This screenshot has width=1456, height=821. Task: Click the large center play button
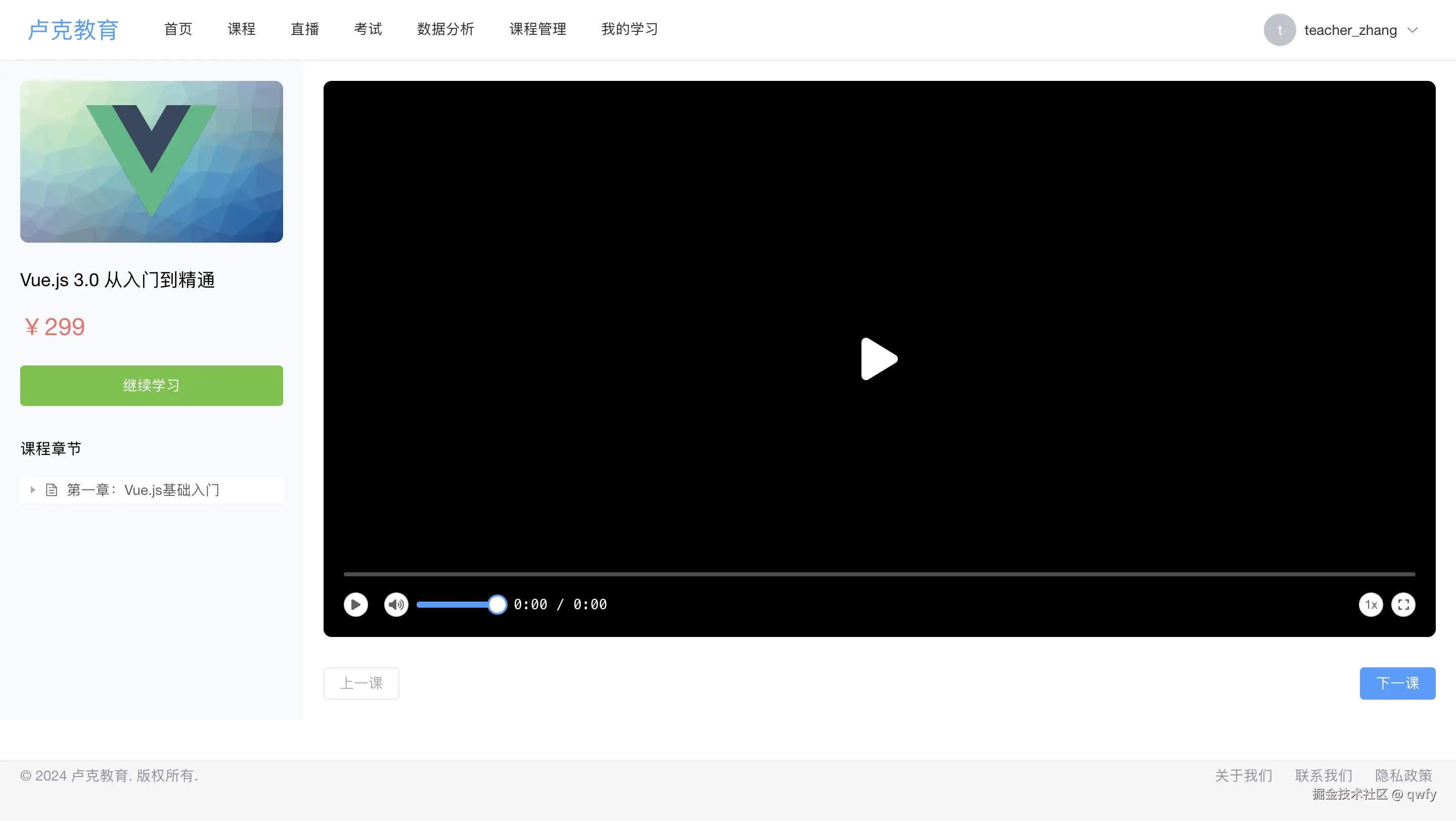click(878, 359)
